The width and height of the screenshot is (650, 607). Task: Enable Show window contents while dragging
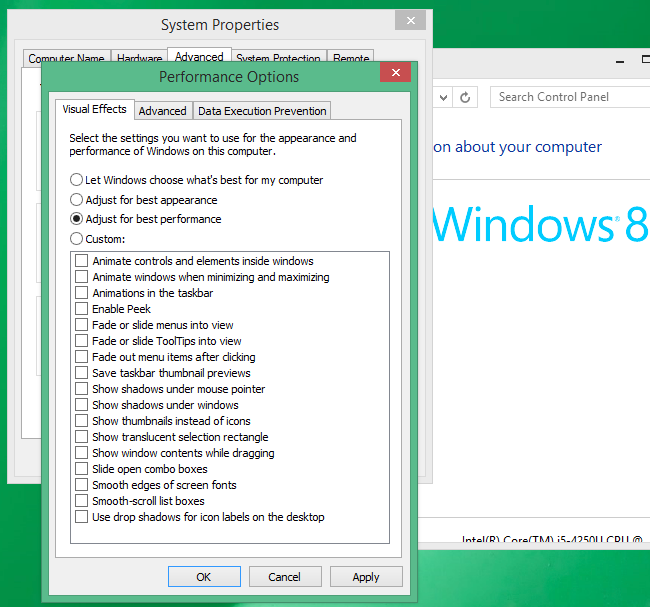(x=82, y=453)
